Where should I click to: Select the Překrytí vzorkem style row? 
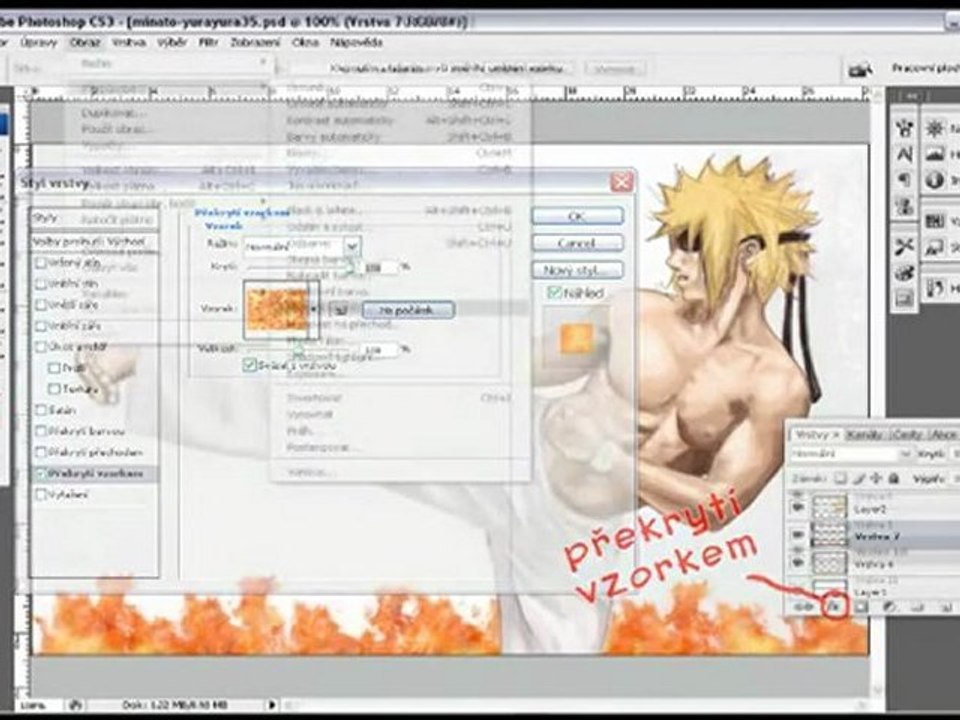94,473
